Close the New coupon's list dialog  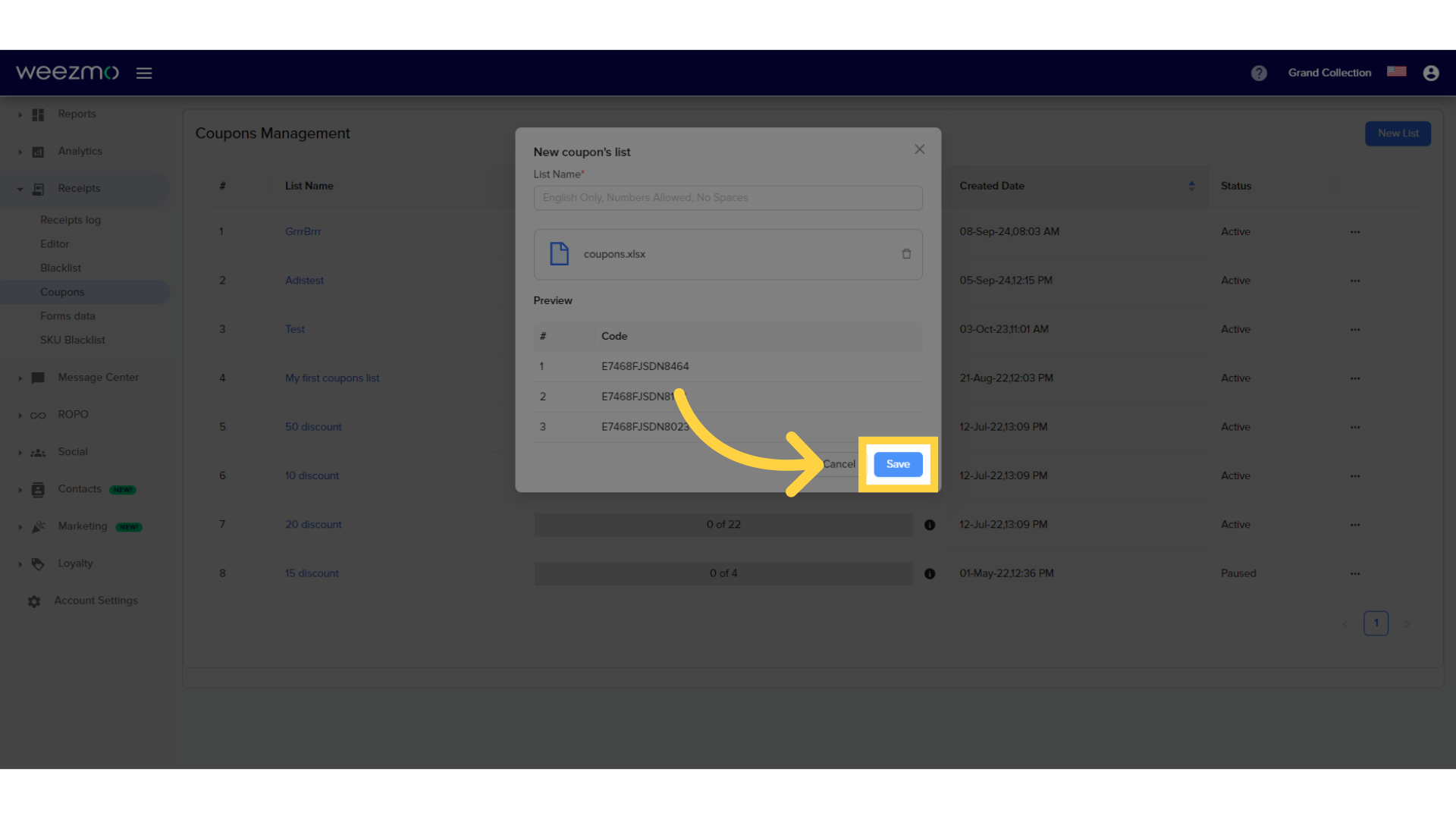(919, 149)
